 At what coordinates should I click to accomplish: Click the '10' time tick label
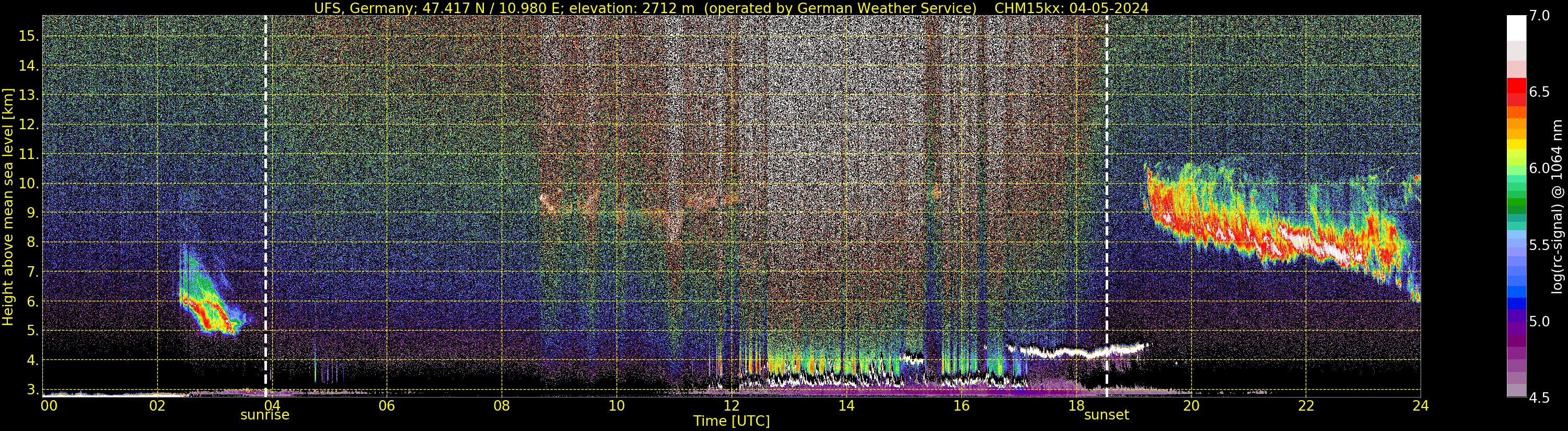click(617, 406)
